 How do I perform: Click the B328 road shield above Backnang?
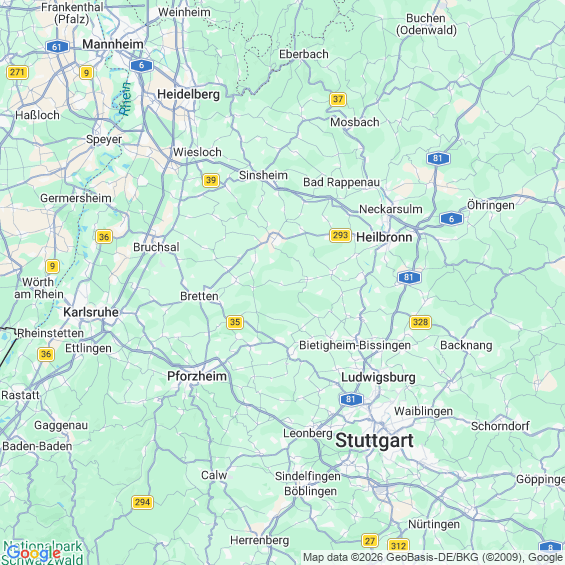click(x=421, y=322)
